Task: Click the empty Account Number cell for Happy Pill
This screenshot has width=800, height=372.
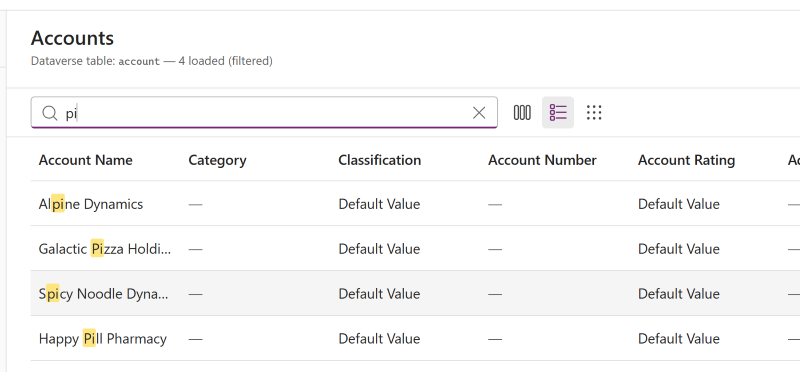Action: (x=495, y=339)
